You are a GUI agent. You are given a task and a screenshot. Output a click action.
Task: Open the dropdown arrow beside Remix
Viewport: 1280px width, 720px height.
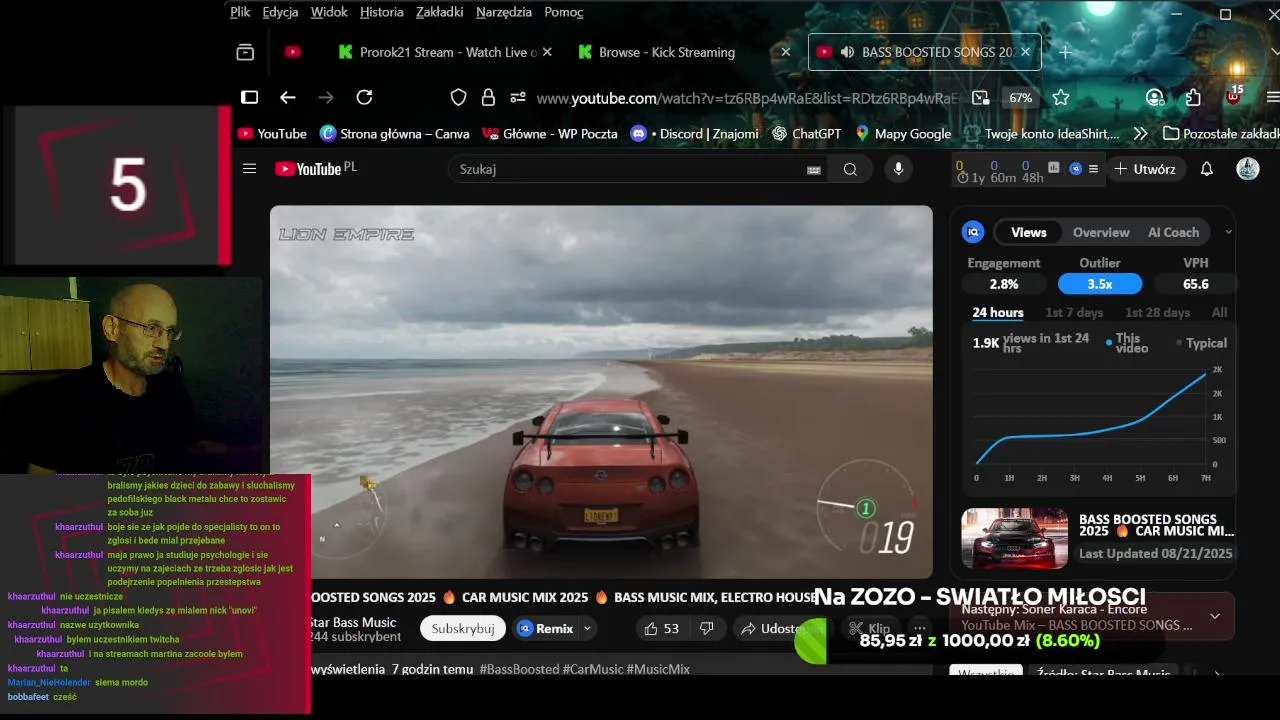coord(587,629)
